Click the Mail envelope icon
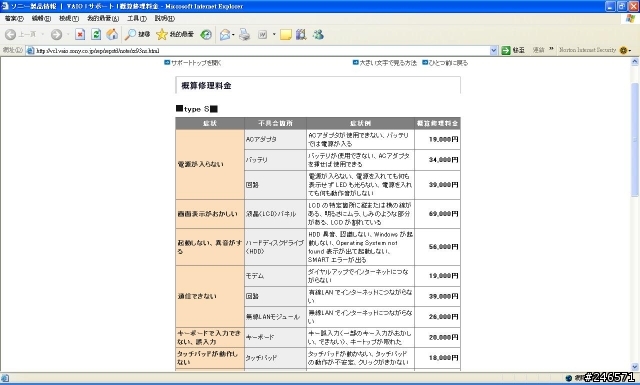The width and height of the screenshot is (640, 385). pyautogui.click(x=224, y=35)
